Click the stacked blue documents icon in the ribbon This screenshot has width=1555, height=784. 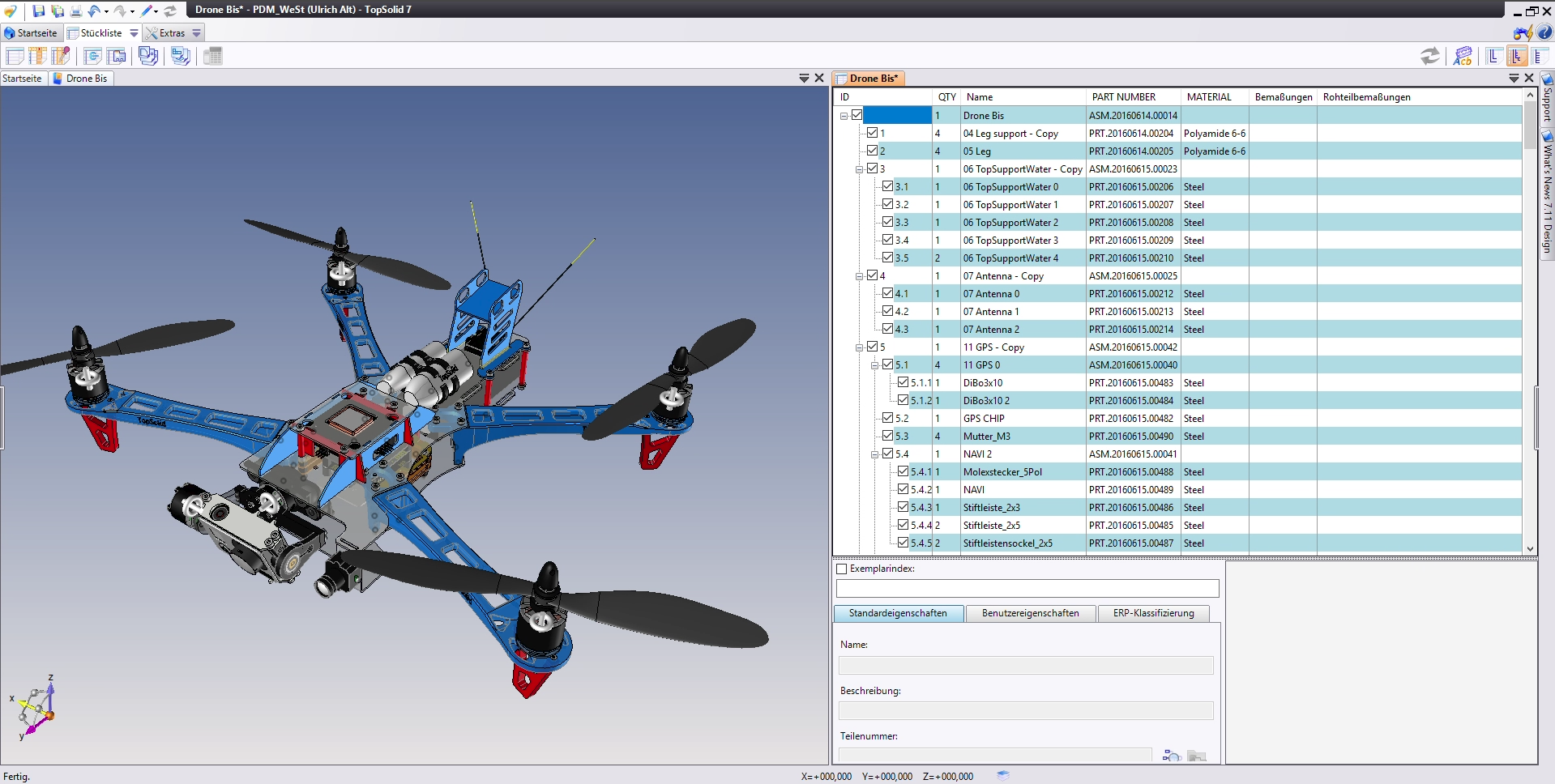[x=148, y=56]
